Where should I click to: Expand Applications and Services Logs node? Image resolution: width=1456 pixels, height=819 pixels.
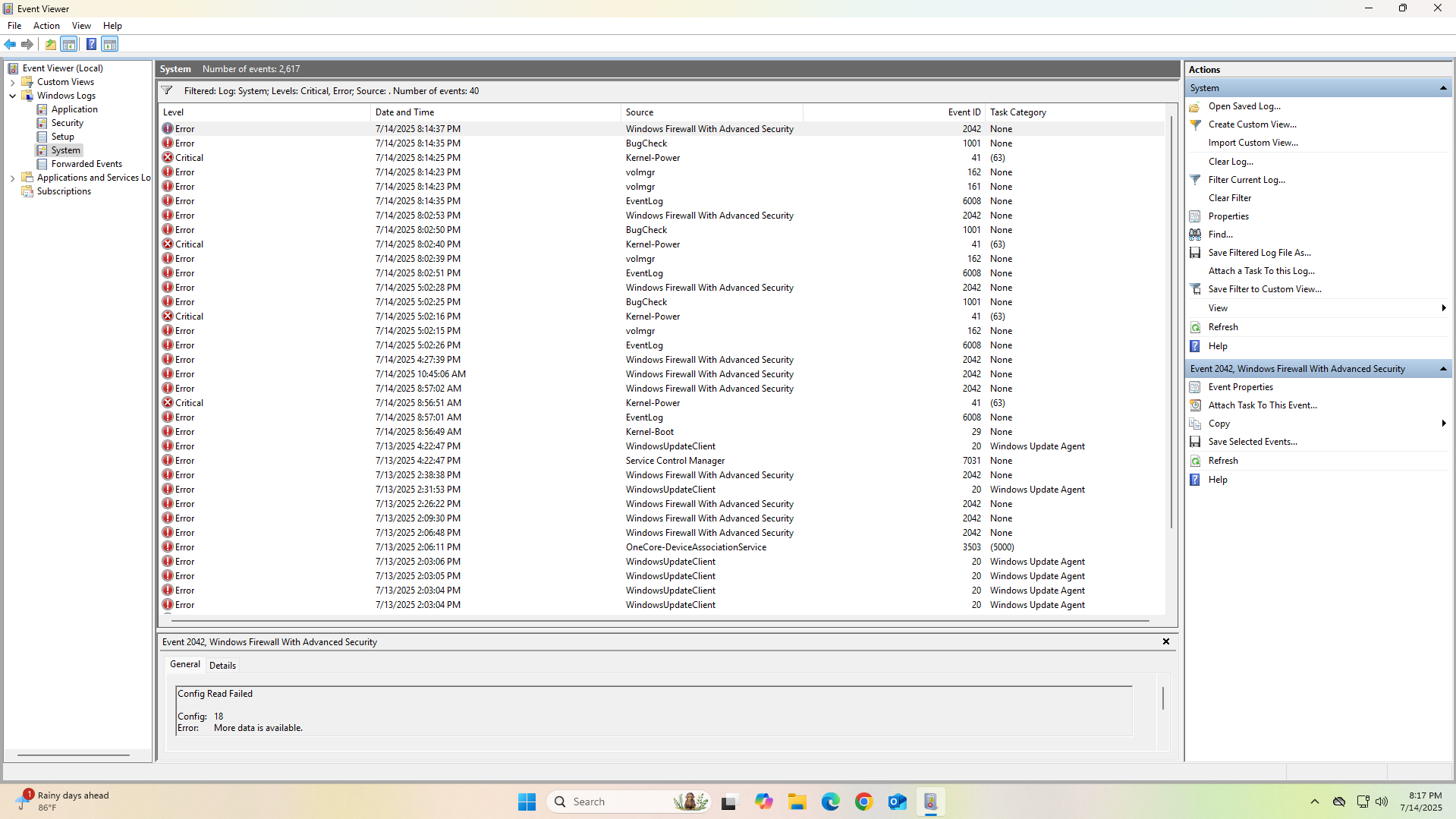12,178
